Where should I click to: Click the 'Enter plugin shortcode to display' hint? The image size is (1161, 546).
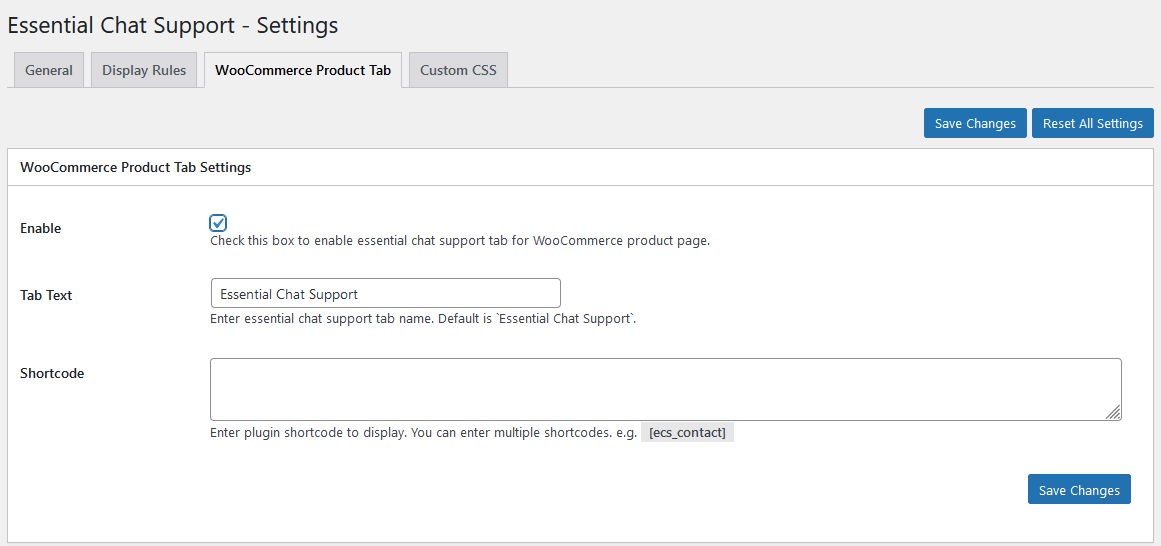(x=424, y=433)
